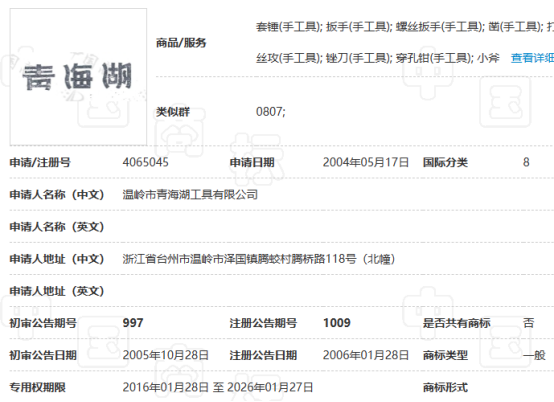Click the 初审公告日期 label

point(43,355)
